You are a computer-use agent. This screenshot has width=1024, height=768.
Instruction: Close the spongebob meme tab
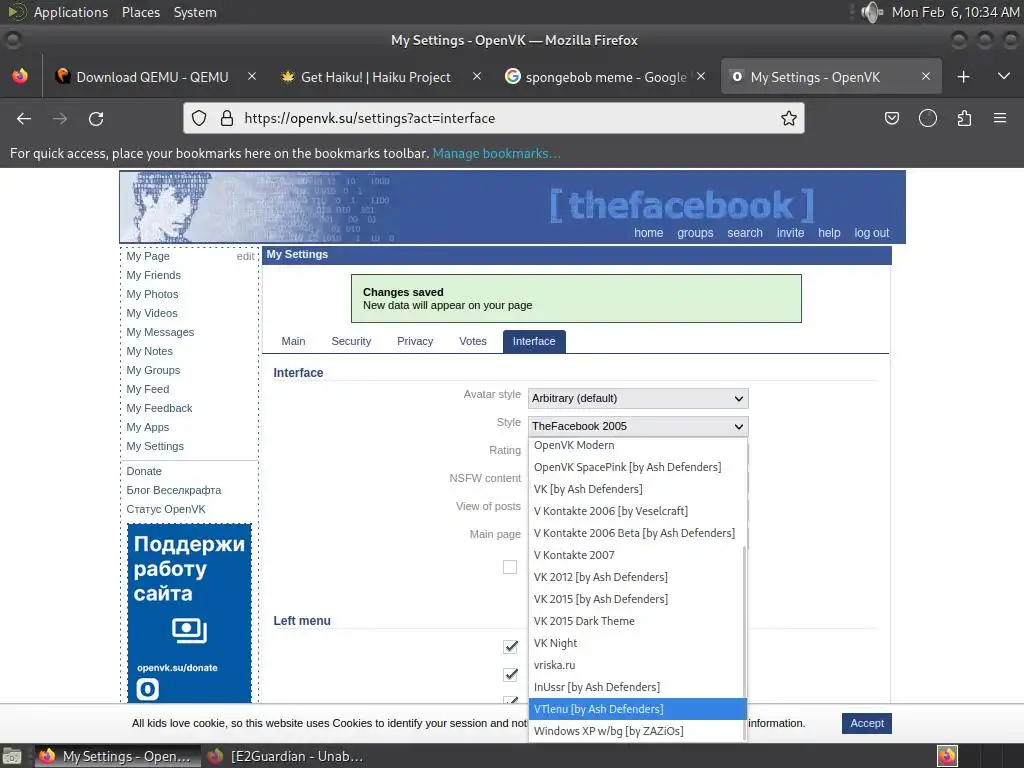[701, 76]
